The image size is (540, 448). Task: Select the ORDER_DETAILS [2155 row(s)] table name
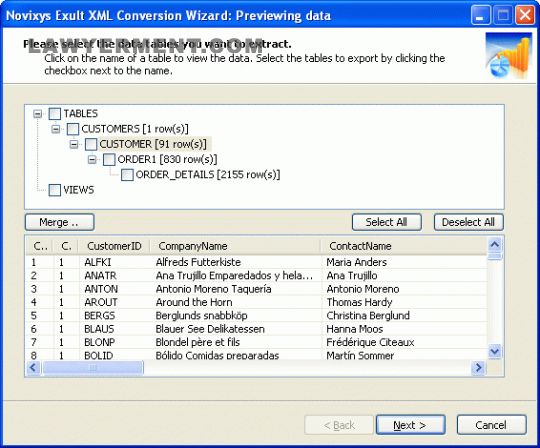(x=208, y=175)
